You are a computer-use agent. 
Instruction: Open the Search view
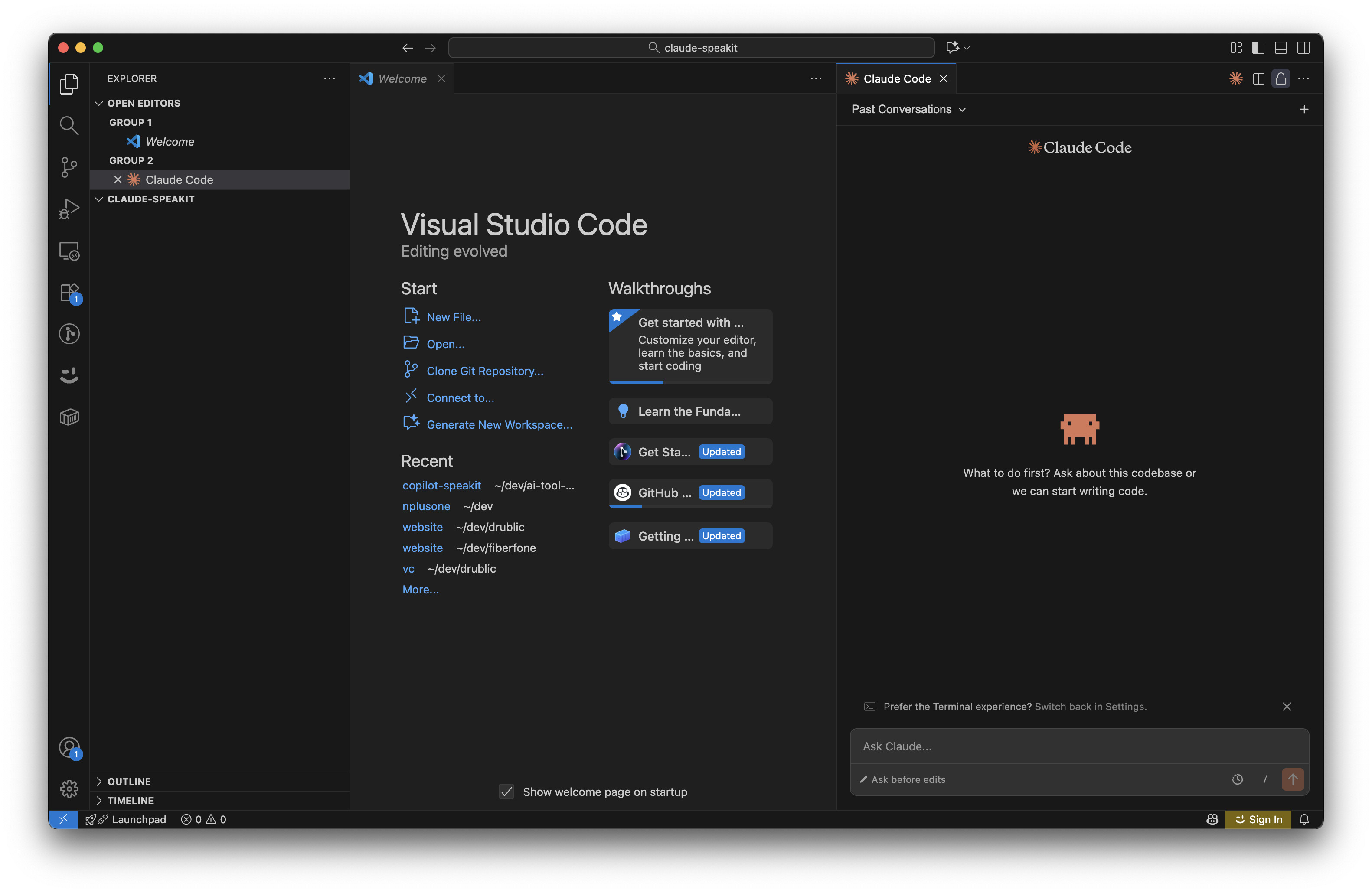click(69, 125)
